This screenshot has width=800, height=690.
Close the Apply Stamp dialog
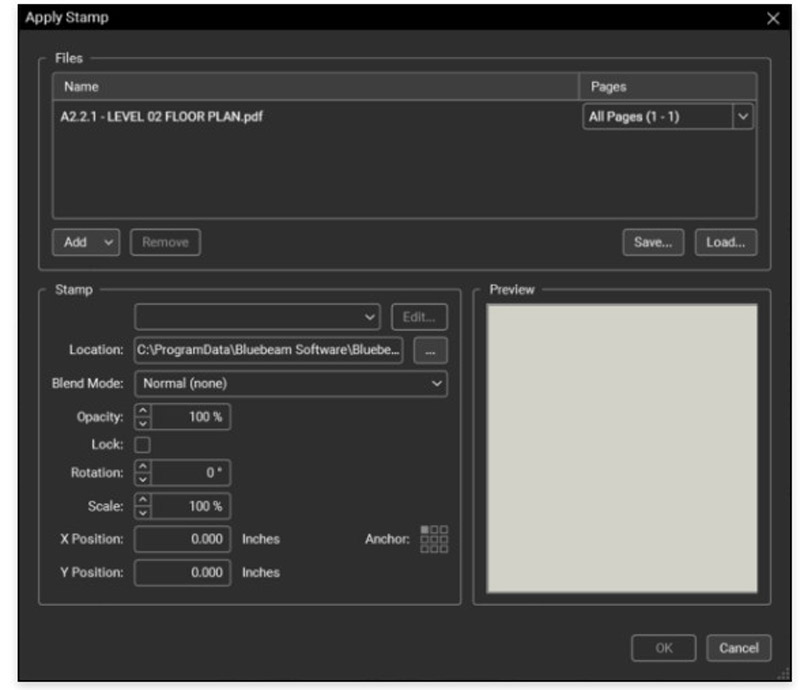pyautogui.click(x=772, y=18)
